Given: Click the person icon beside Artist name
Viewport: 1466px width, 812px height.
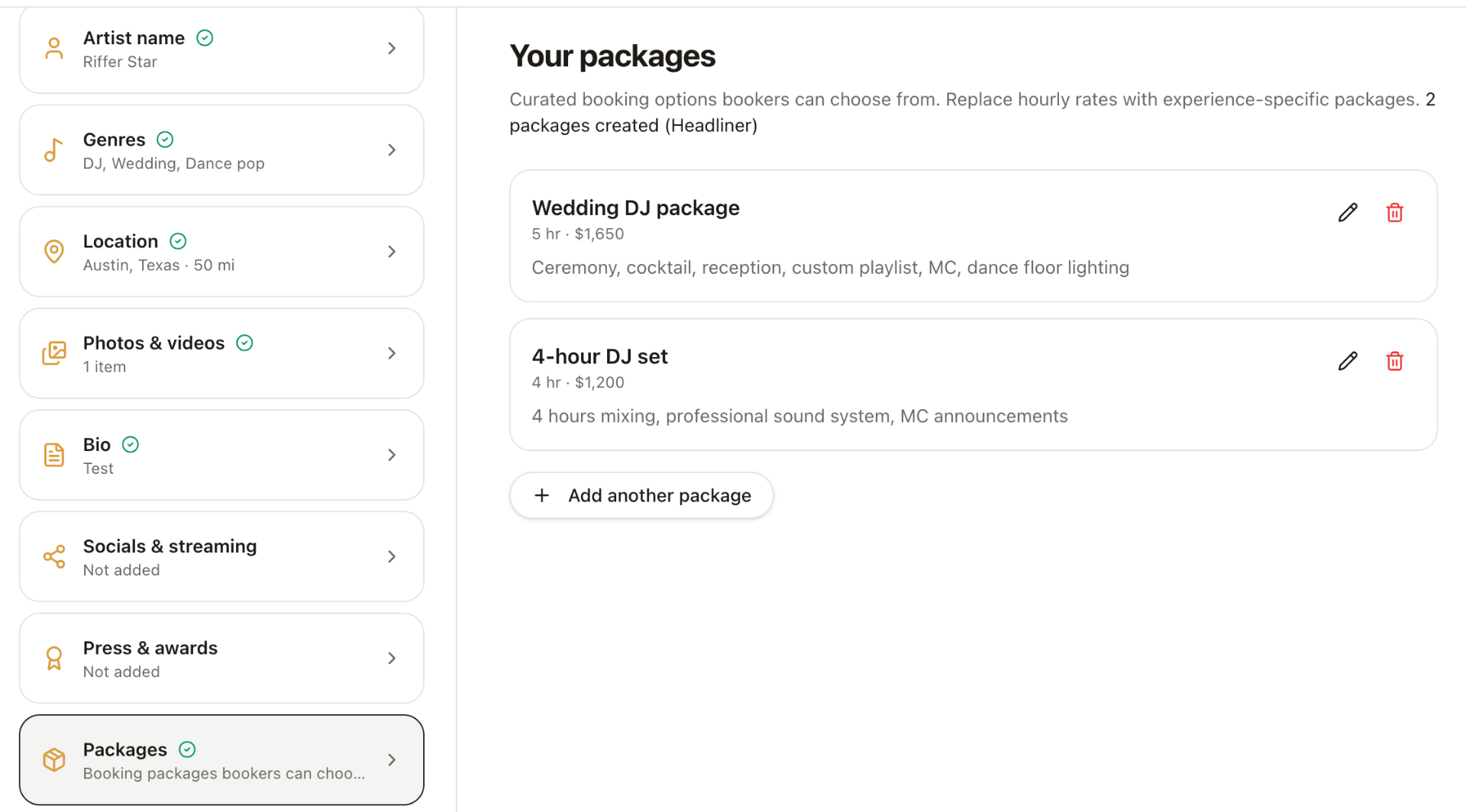Looking at the screenshot, I should click(53, 48).
